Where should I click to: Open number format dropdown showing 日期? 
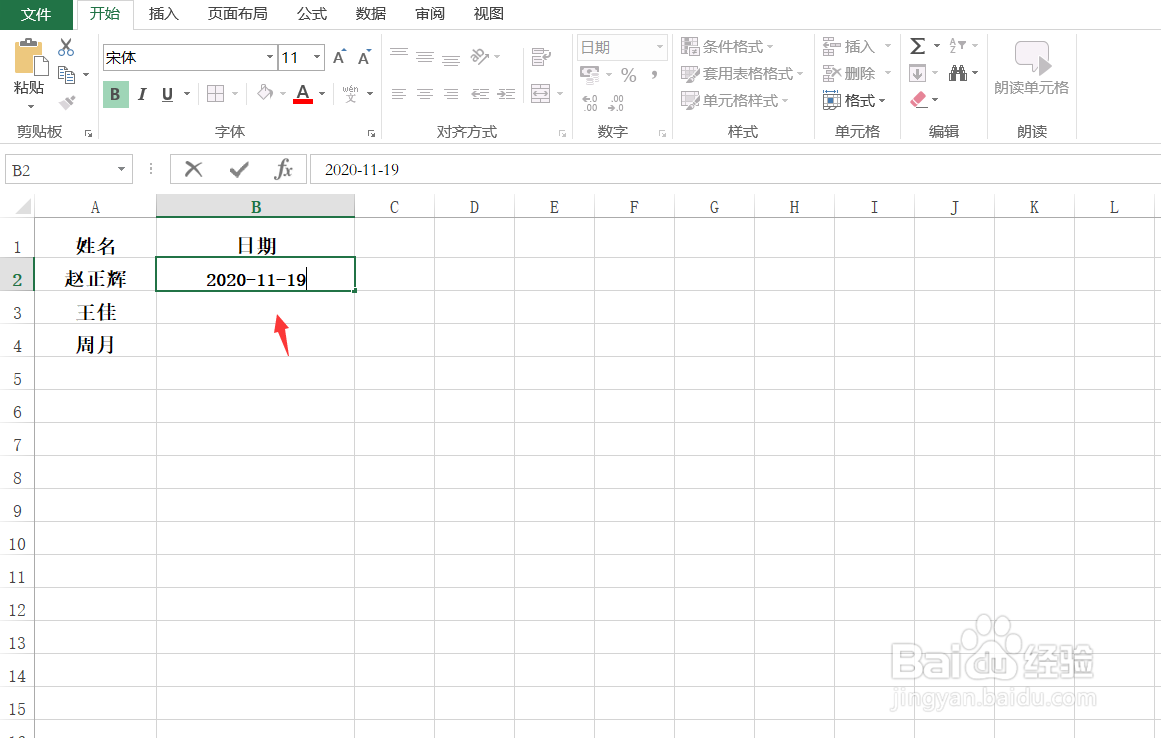click(622, 47)
